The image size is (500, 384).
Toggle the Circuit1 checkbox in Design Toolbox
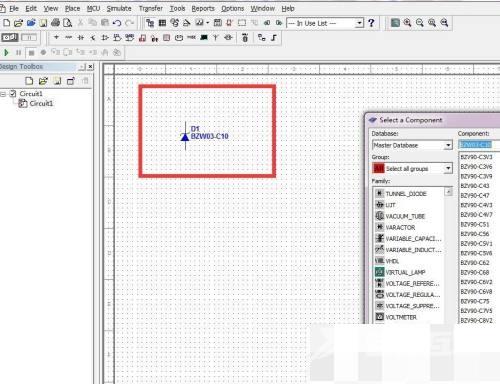click(x=13, y=93)
